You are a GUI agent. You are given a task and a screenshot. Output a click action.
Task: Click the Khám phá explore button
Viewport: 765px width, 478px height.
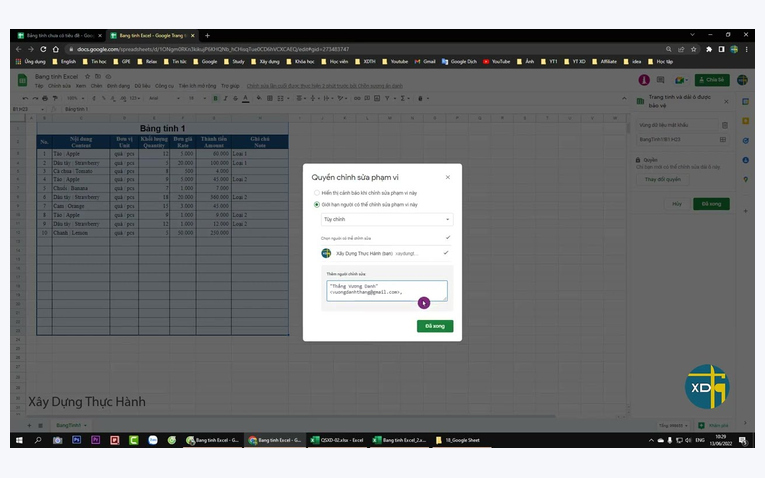pos(713,425)
